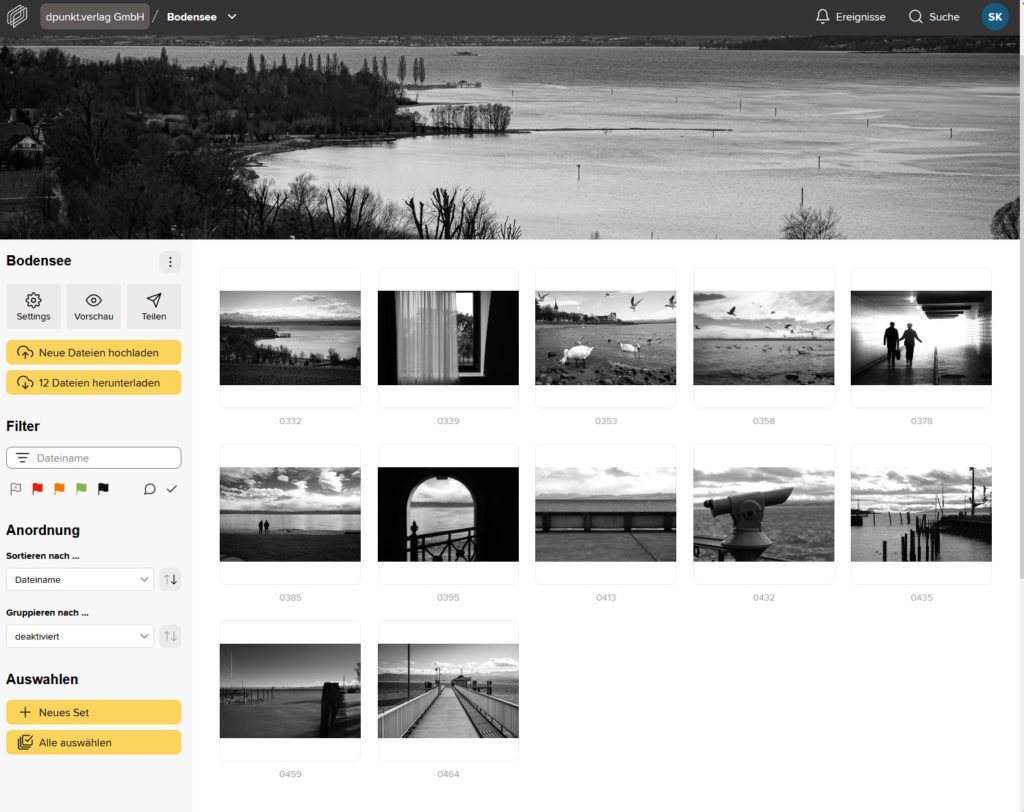
Task: Expand the Sortieren nach dropdown
Action: 79,579
